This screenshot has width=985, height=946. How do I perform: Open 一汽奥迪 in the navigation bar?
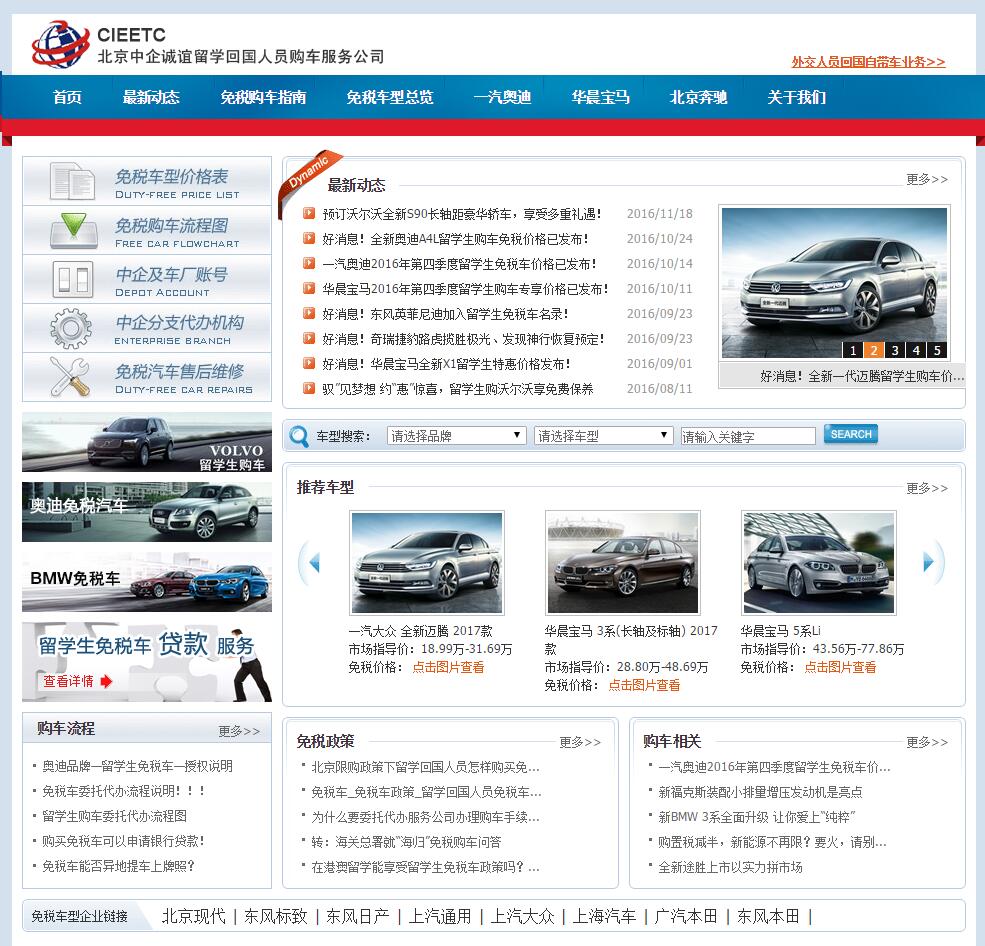503,97
